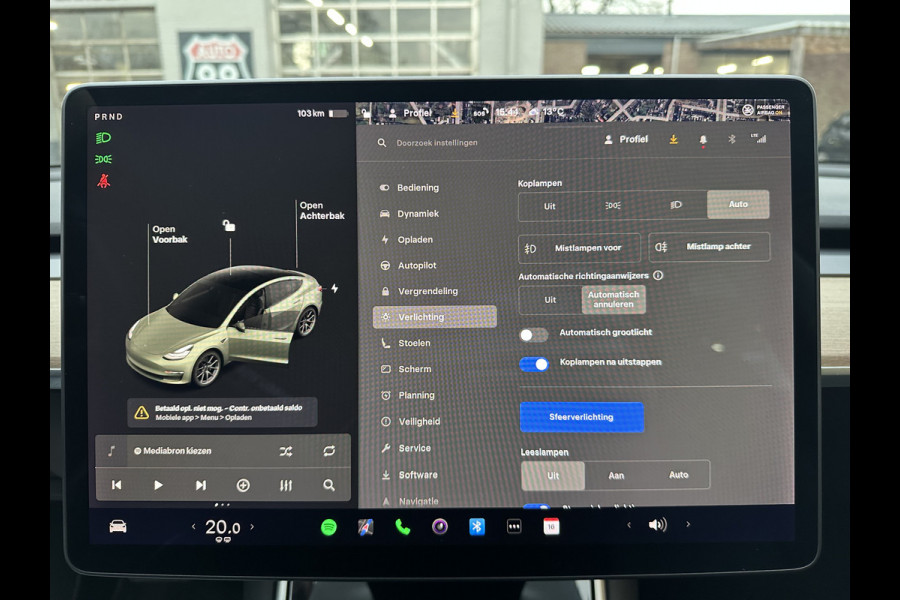Disable Koplampen na uitstappen
Image resolution: width=900 pixels, height=600 pixels.
(534, 365)
